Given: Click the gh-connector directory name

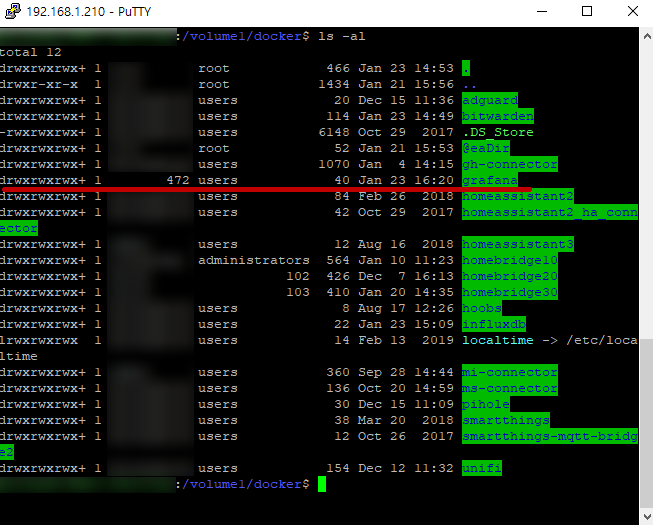Looking at the screenshot, I should pyautogui.click(x=510, y=164).
